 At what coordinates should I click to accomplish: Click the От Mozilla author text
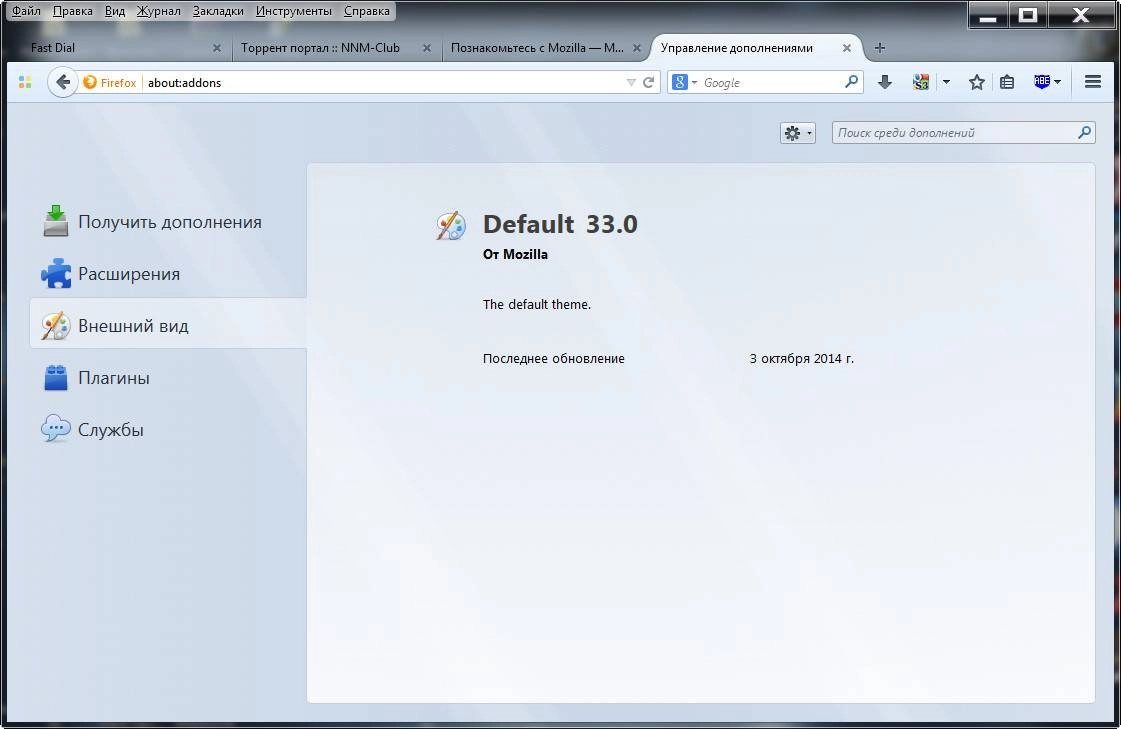coord(515,254)
